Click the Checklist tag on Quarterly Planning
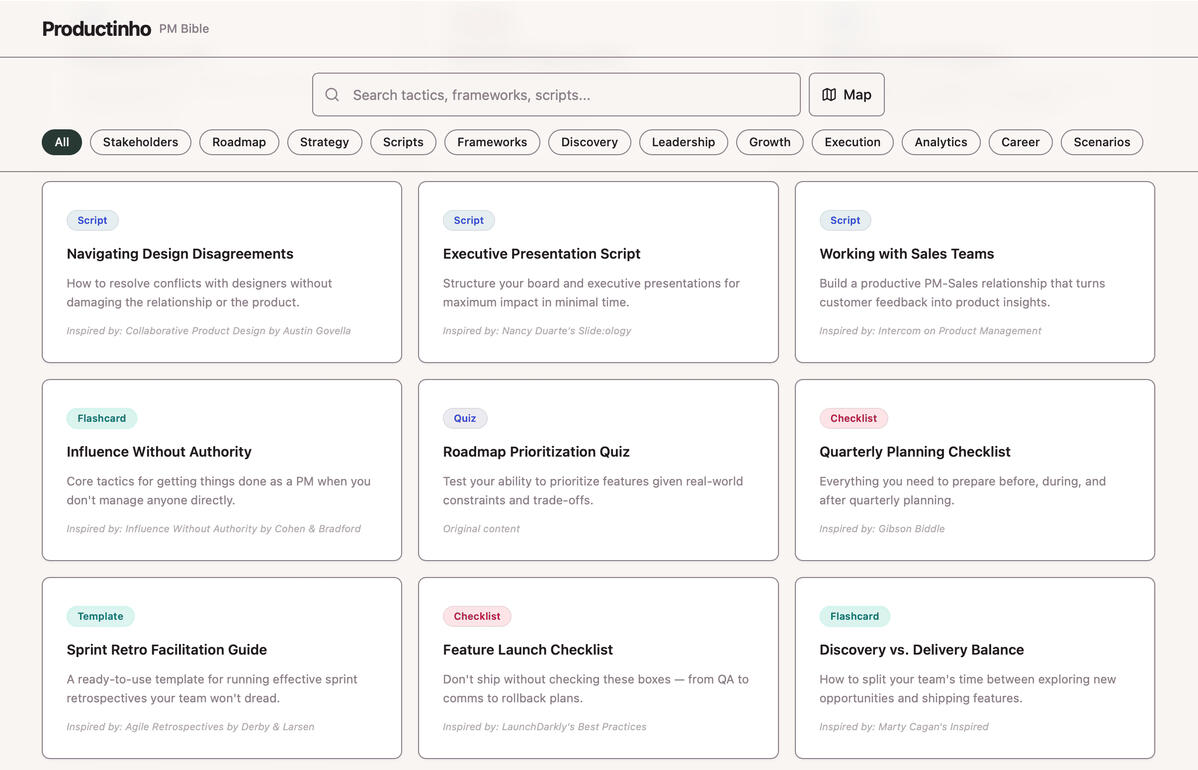 (853, 418)
